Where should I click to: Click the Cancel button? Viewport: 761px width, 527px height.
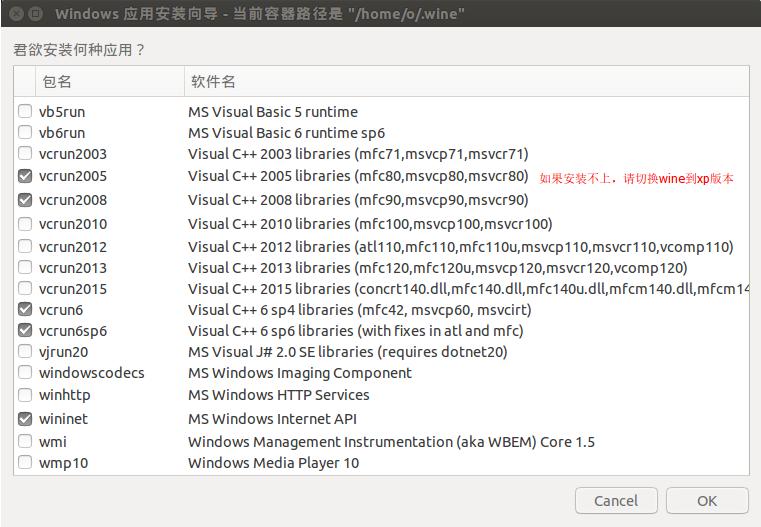click(x=616, y=501)
